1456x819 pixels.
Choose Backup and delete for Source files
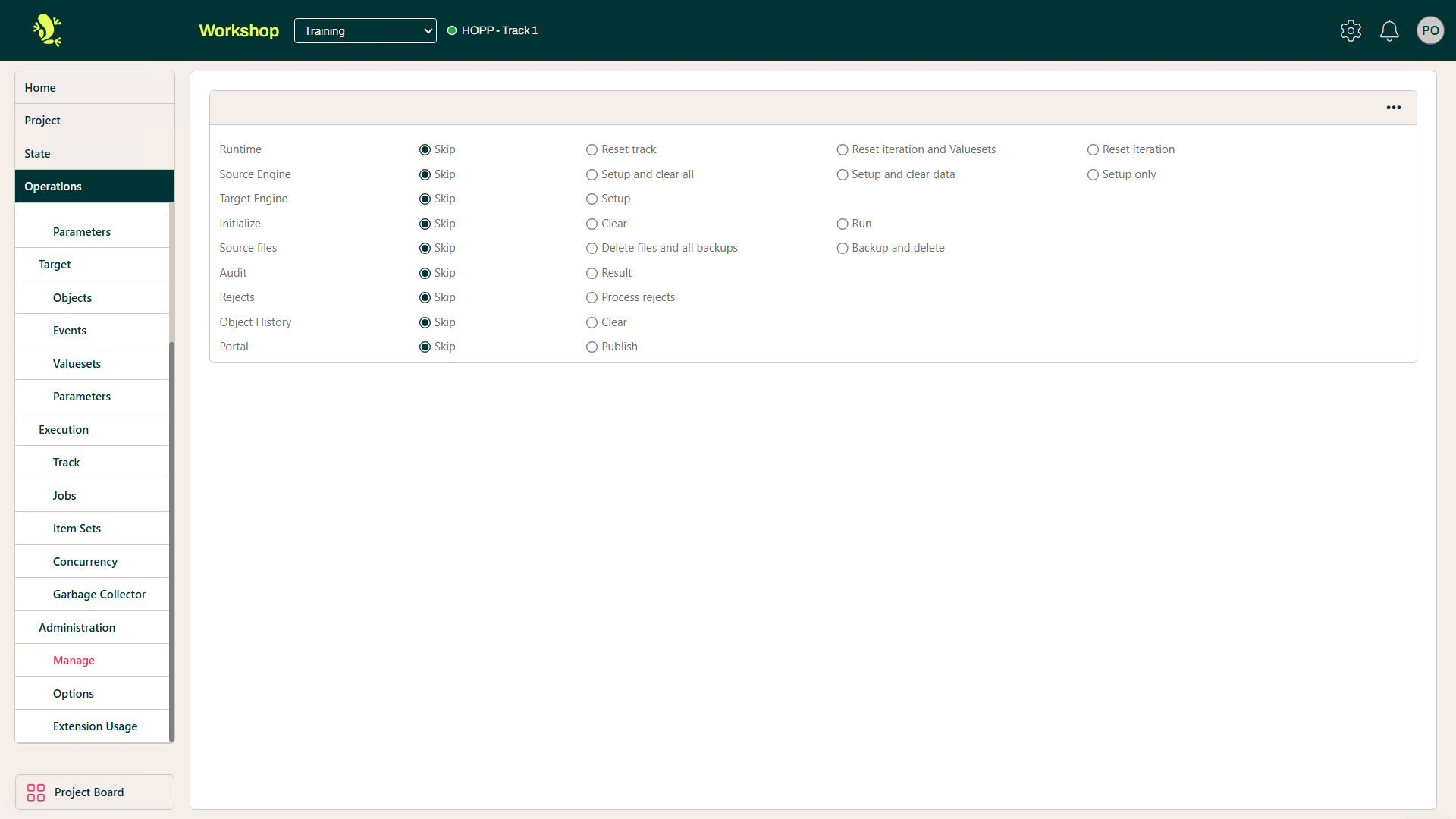tap(843, 248)
